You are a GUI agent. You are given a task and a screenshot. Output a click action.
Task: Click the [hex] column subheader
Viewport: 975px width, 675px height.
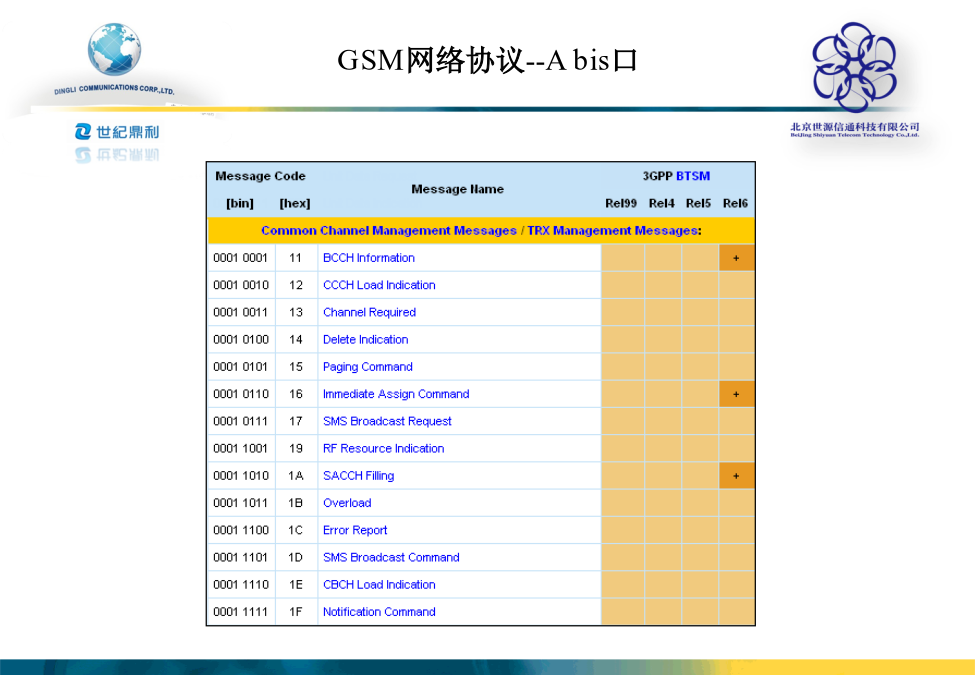(x=295, y=203)
